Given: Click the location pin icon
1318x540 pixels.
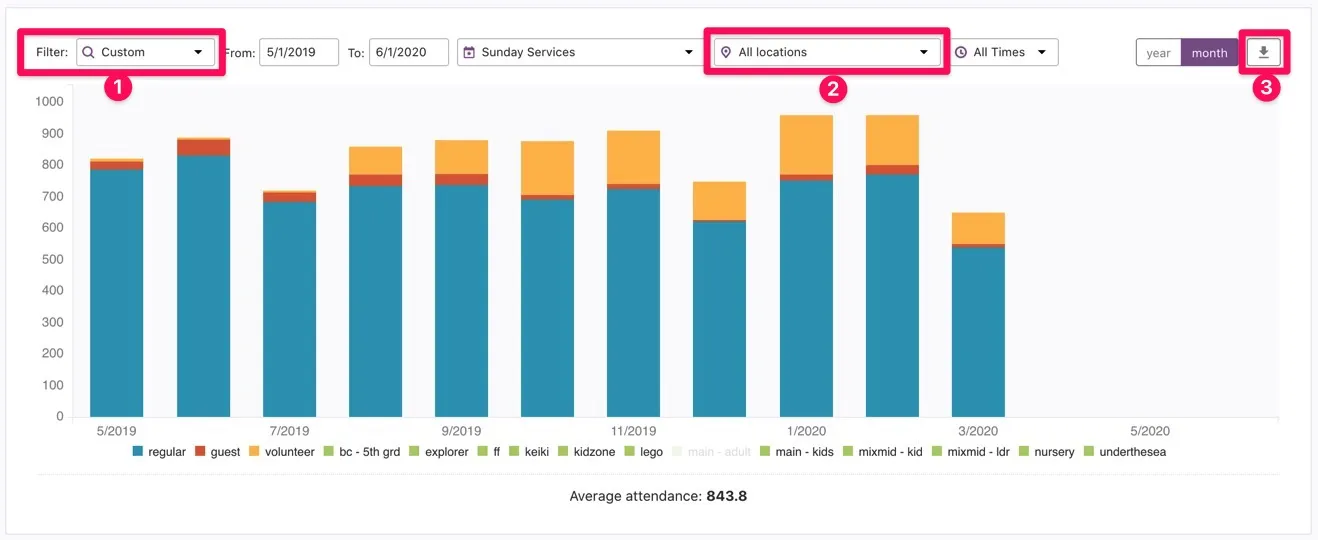Looking at the screenshot, I should point(726,52).
